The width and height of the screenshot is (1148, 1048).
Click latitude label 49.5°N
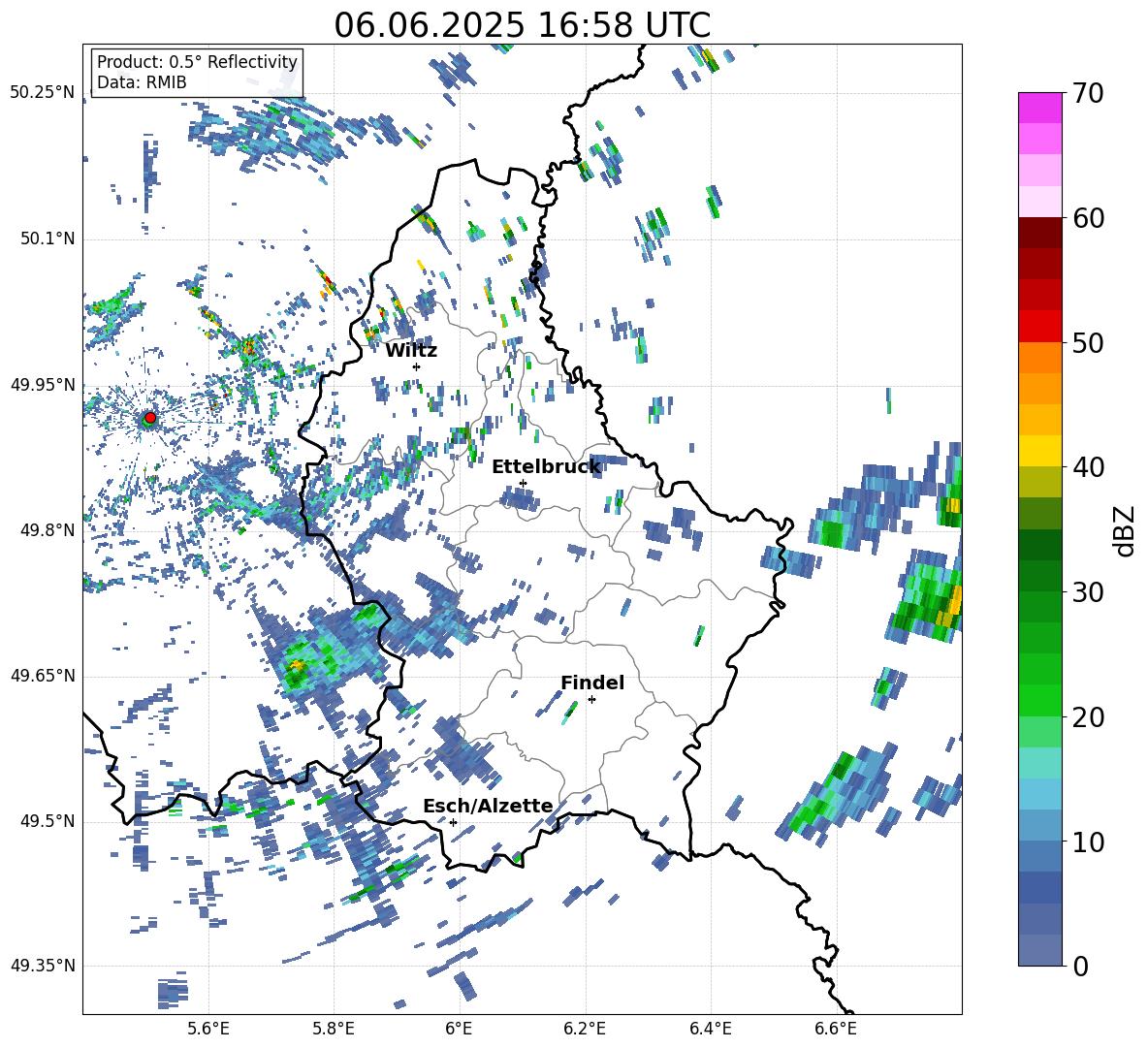tap(48, 820)
